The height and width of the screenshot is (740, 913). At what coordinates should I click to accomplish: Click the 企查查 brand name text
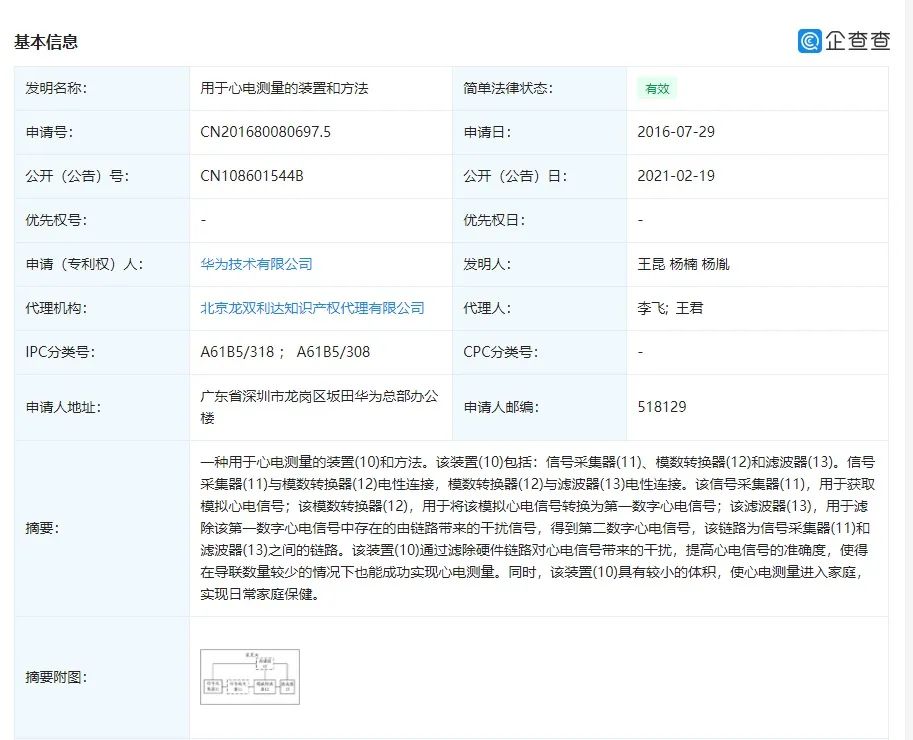857,41
